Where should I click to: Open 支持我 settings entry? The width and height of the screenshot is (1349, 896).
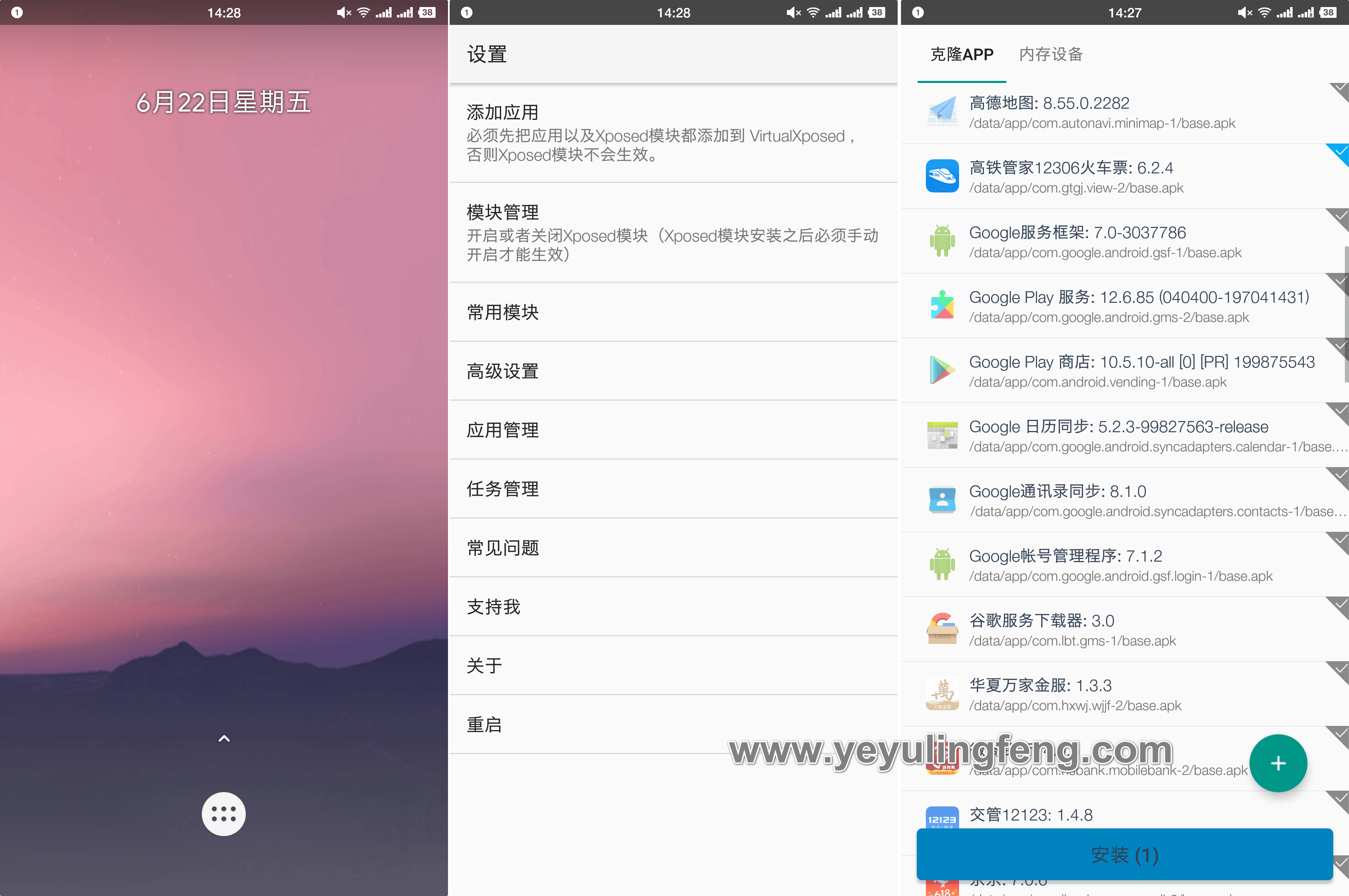tap(673, 607)
